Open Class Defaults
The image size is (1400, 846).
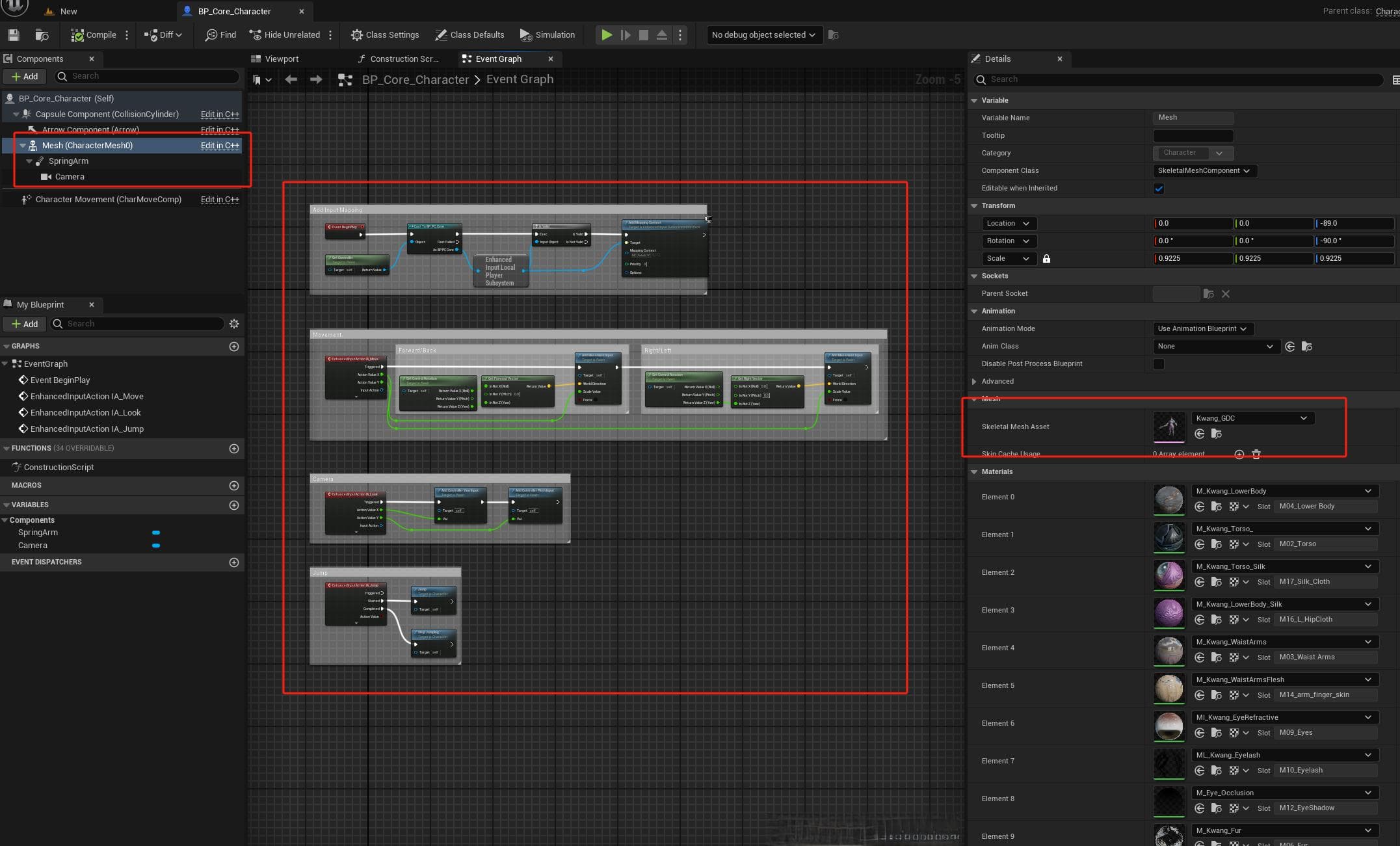pyautogui.click(x=469, y=35)
